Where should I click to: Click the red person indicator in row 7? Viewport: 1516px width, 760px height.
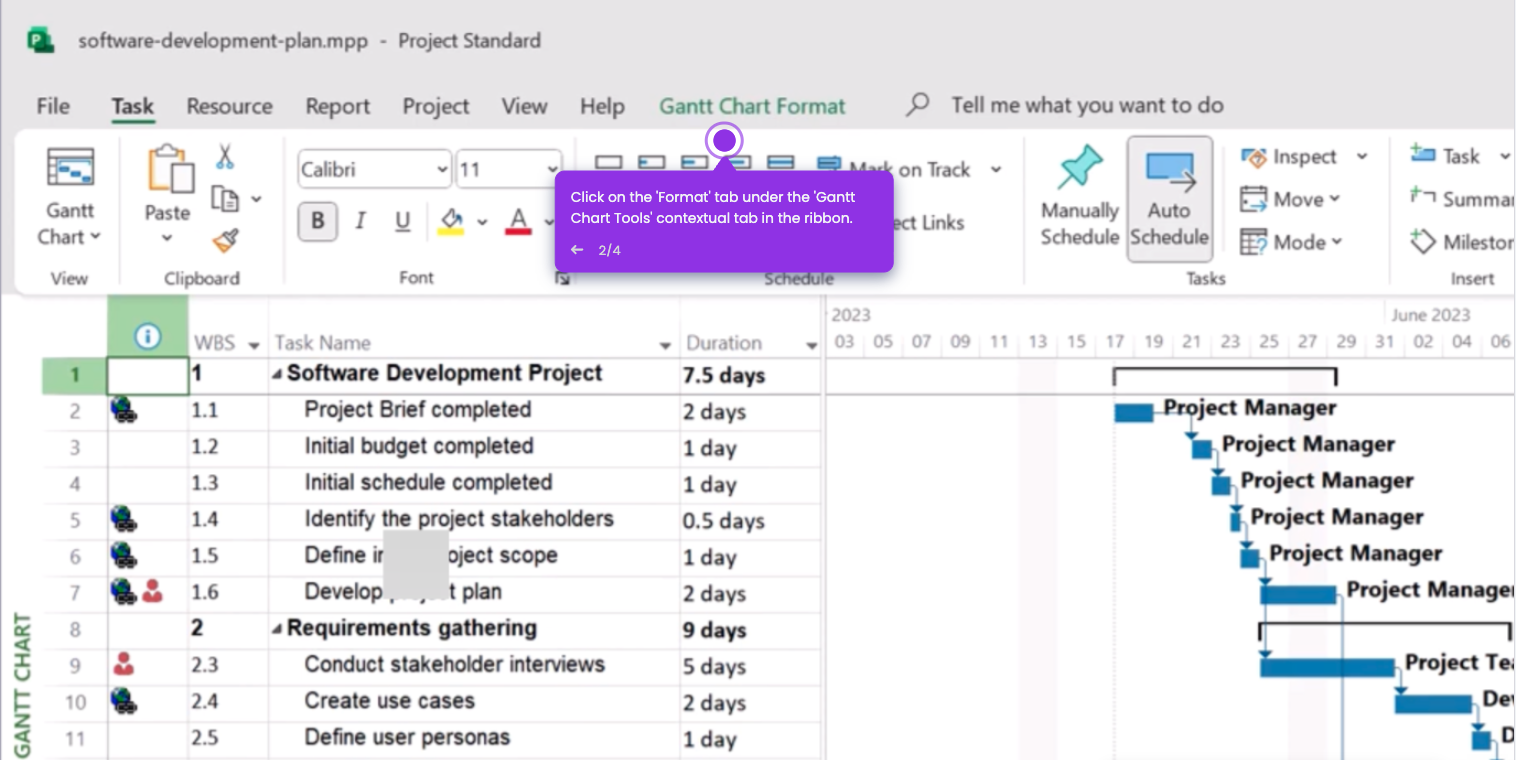(x=152, y=592)
